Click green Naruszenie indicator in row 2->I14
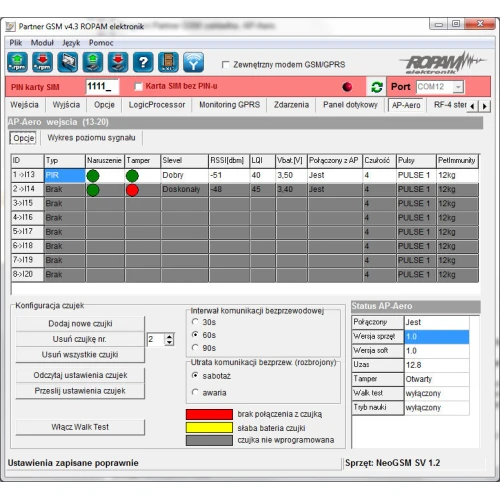500x500 pixels. [x=93, y=190]
